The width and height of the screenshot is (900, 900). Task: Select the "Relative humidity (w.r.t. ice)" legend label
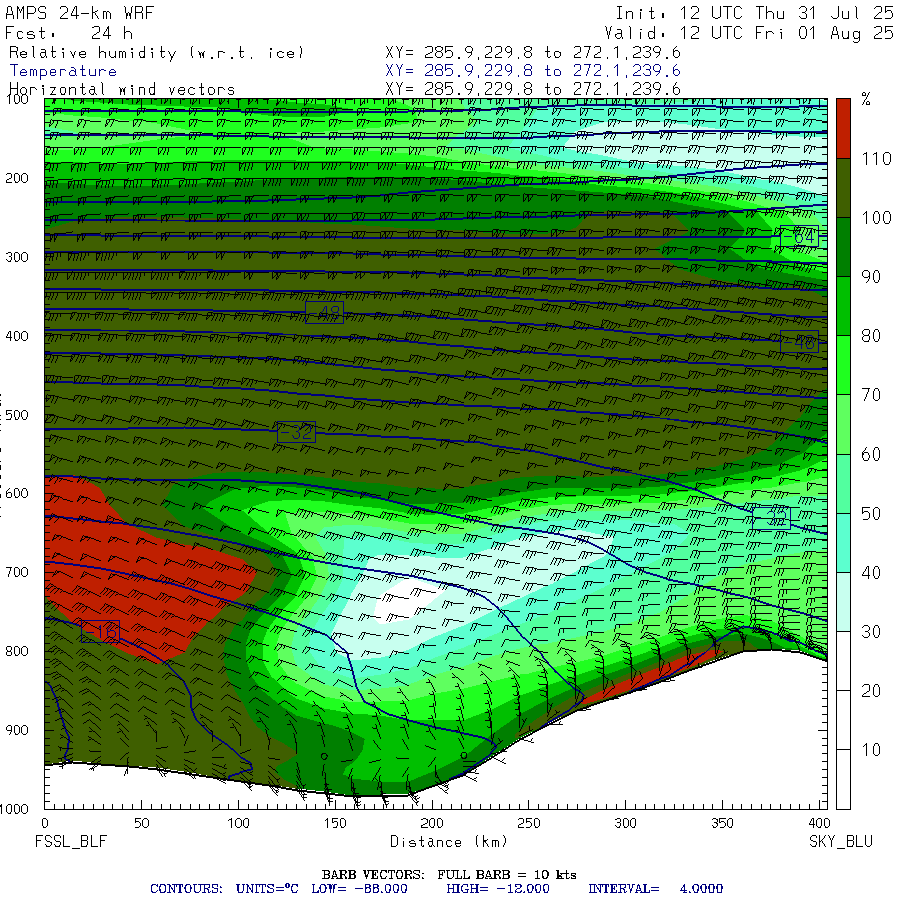pos(156,53)
